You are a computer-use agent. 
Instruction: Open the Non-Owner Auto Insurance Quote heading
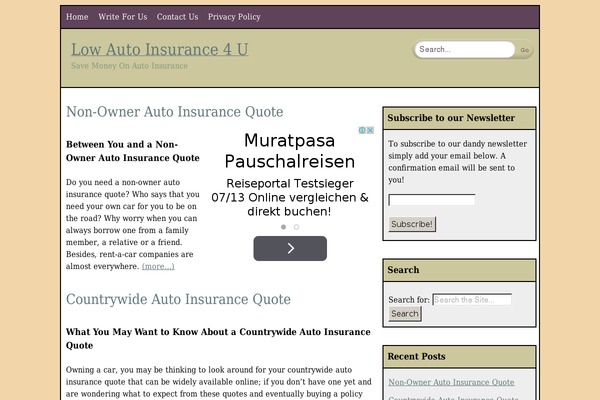(174, 112)
